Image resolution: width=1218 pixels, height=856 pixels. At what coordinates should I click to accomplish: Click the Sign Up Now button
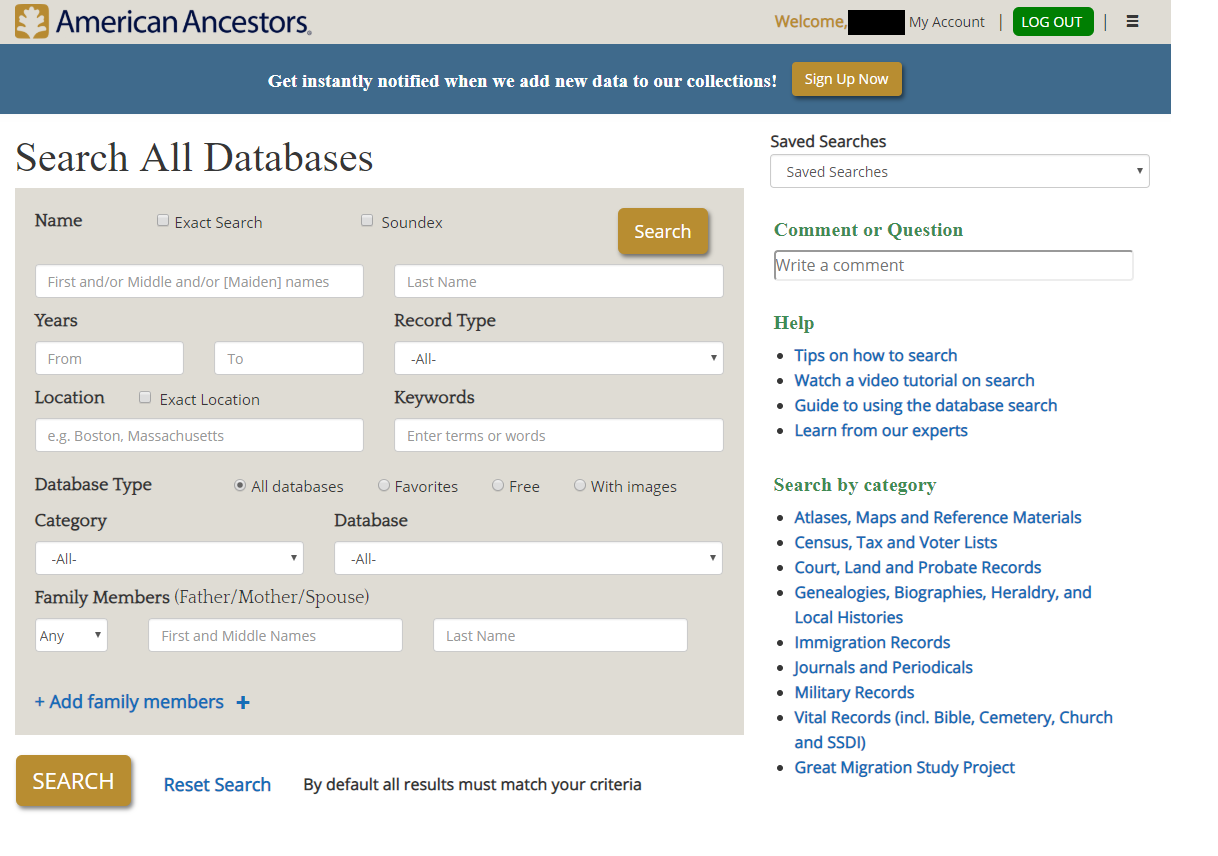click(847, 79)
